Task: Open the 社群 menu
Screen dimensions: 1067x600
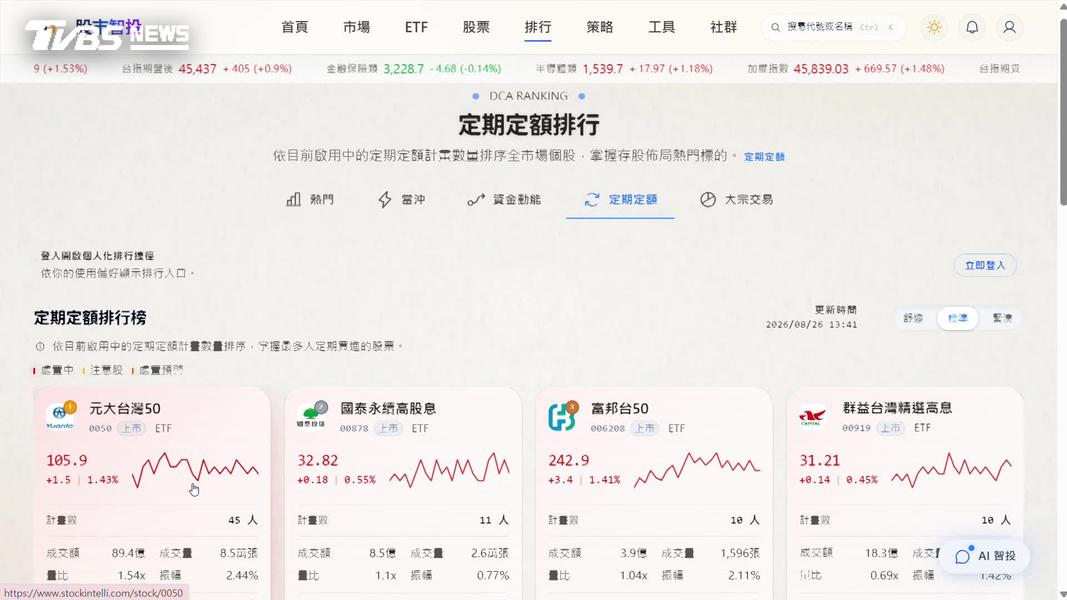Action: pyautogui.click(x=723, y=27)
